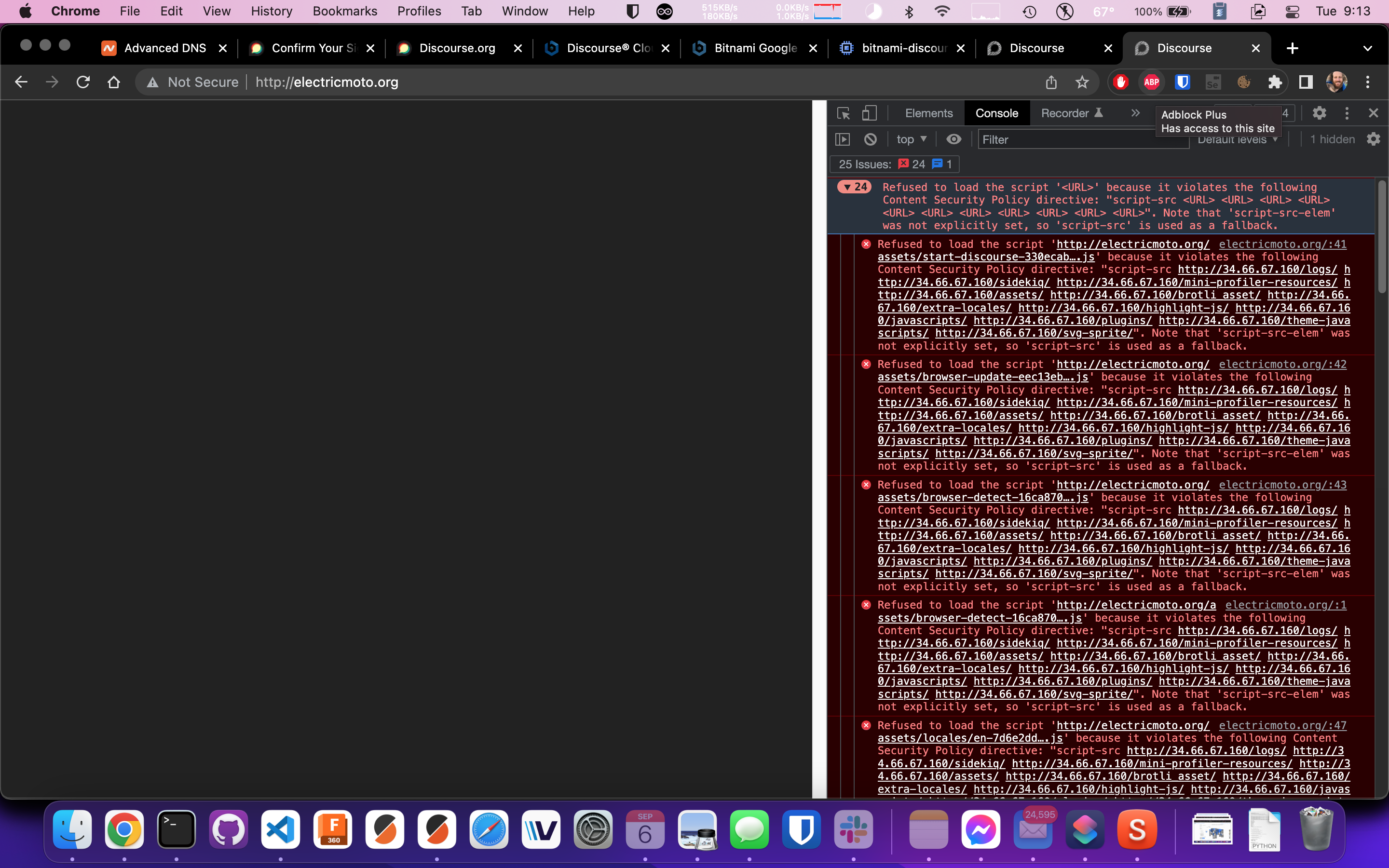Viewport: 1389px width, 868px height.
Task: Open the cookie editor extension
Action: click(x=1243, y=82)
